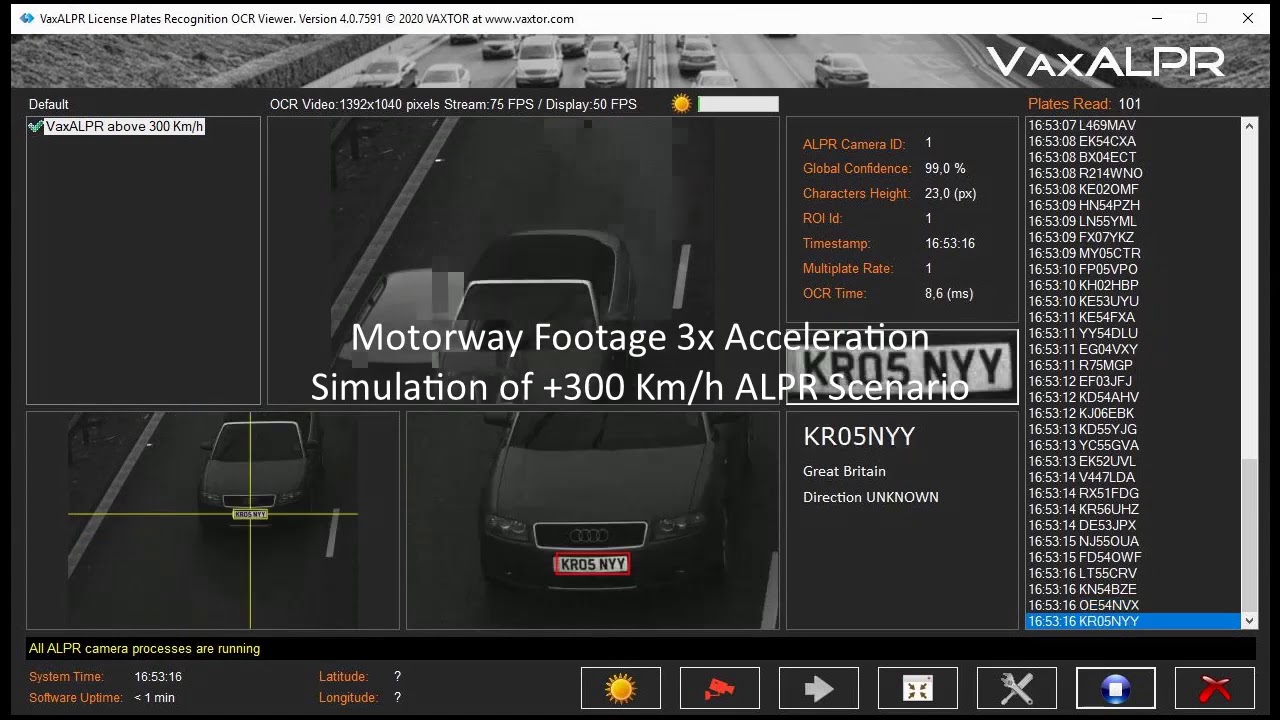
Task: Select plate entry 16:53:12 KD54AHV
Action: click(x=1134, y=397)
